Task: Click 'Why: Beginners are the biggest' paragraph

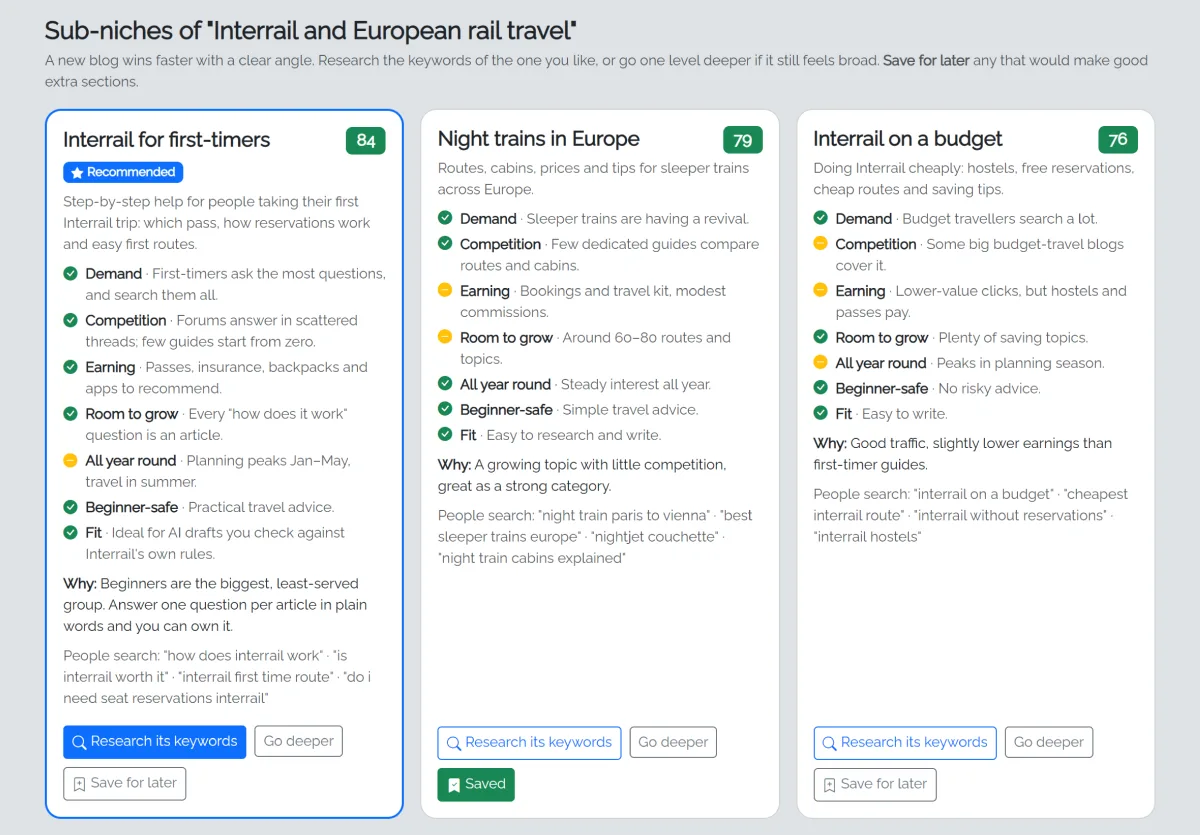Action: pyautogui.click(x=215, y=605)
